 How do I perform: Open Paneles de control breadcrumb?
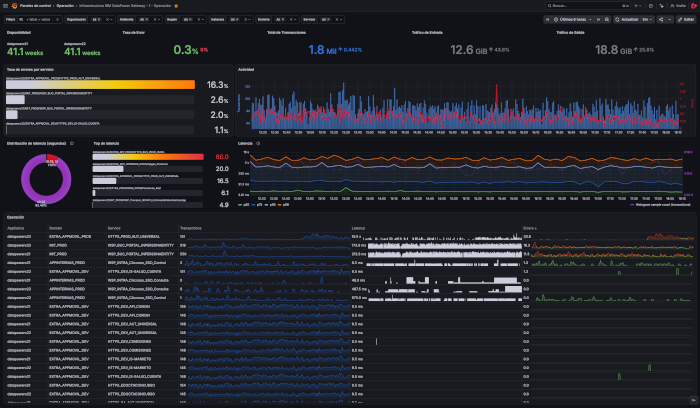click(x=35, y=6)
